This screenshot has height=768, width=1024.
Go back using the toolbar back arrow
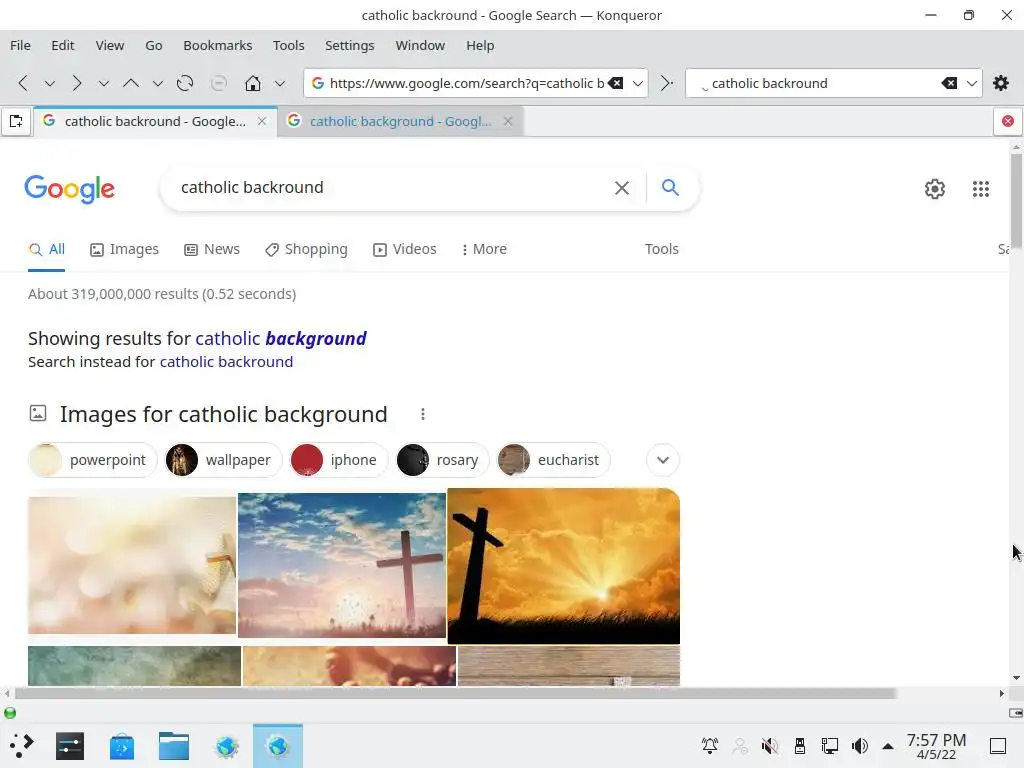24,83
